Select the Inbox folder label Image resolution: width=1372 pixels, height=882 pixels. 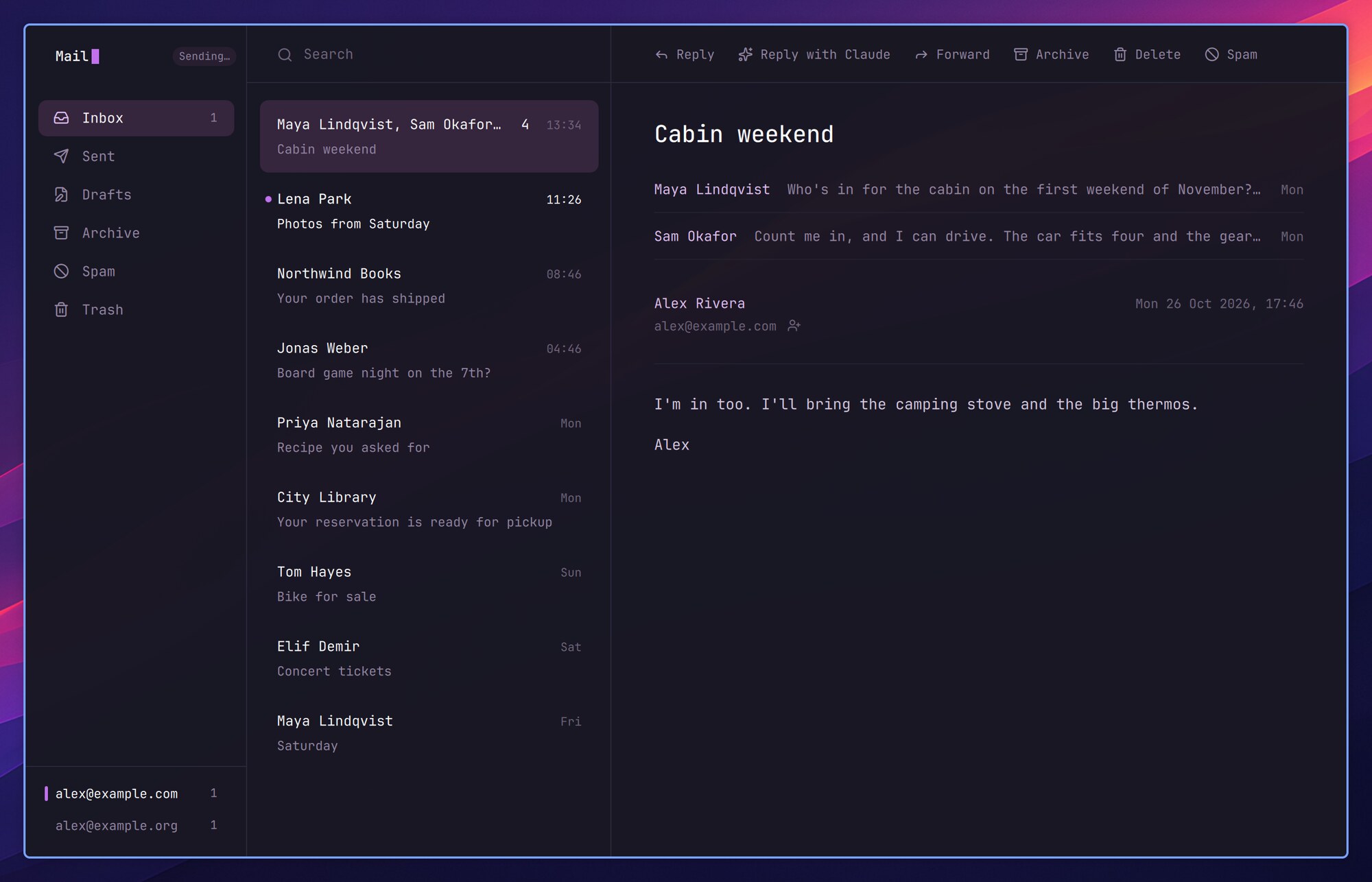pyautogui.click(x=103, y=118)
